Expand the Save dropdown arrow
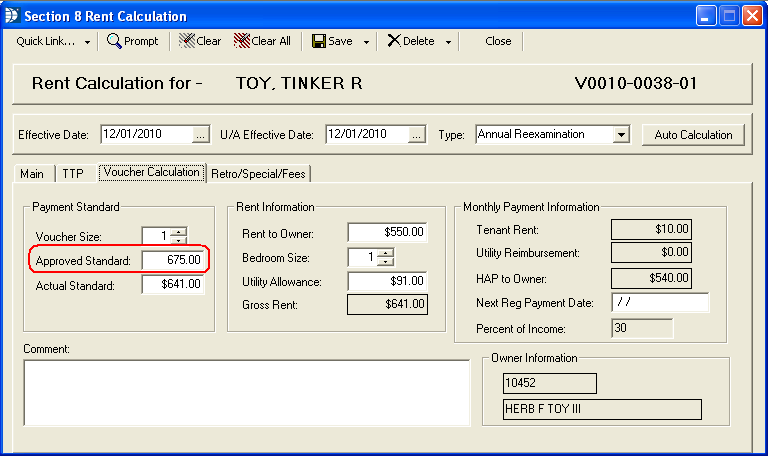 [366, 42]
